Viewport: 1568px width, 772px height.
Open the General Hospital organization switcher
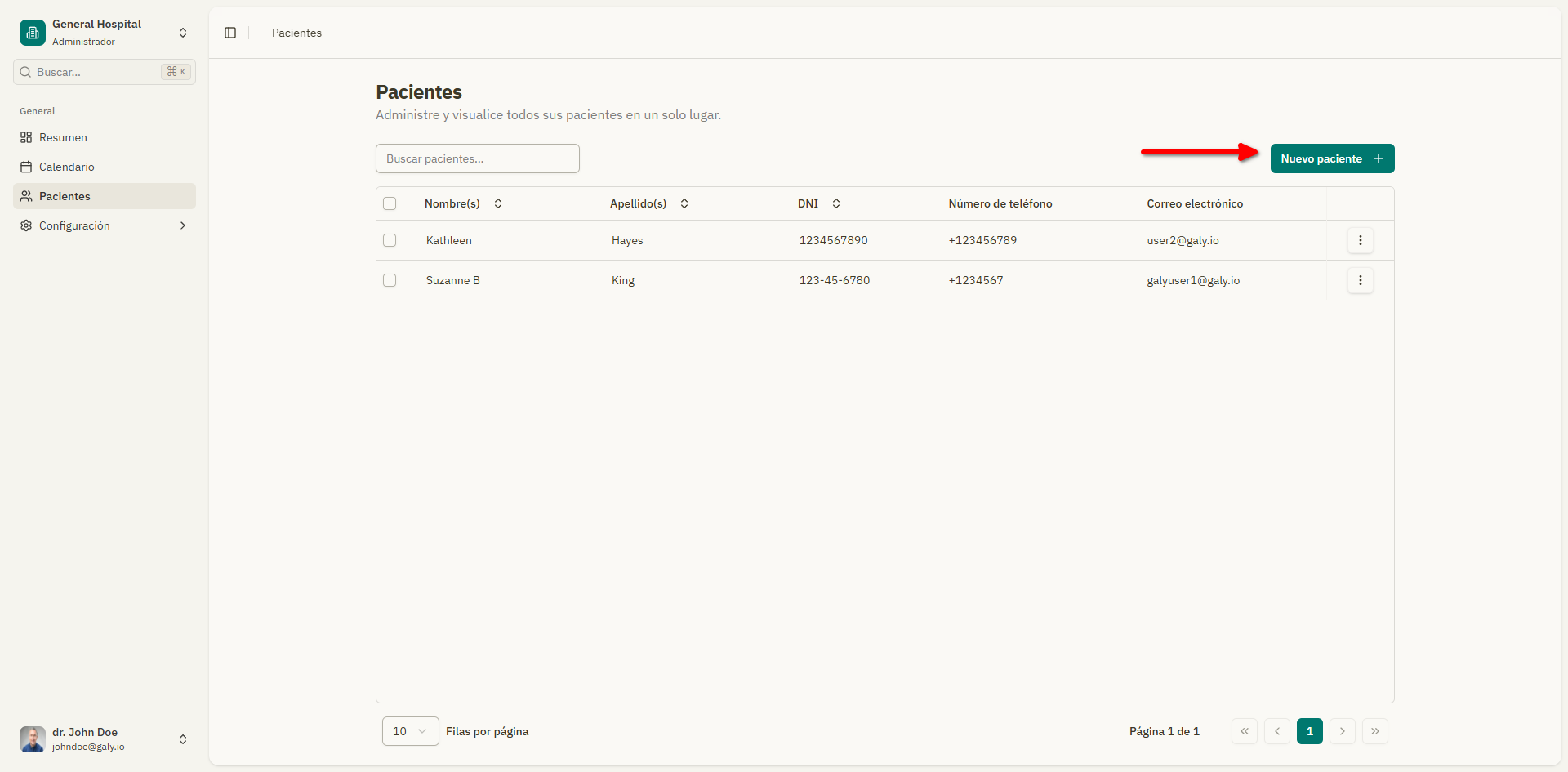point(183,33)
